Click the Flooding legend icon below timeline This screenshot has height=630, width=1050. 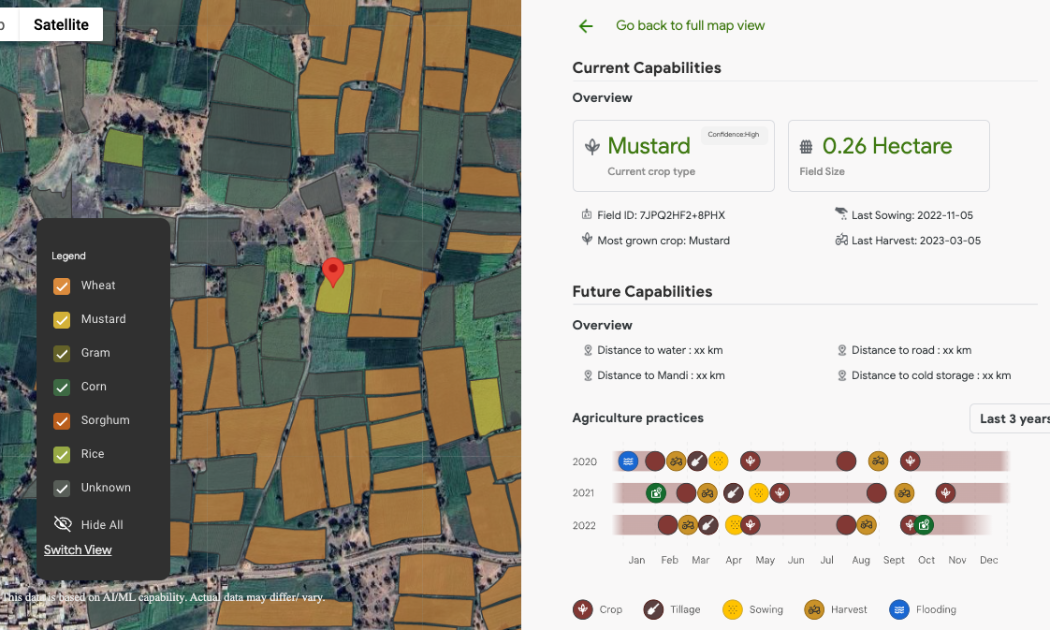[899, 609]
